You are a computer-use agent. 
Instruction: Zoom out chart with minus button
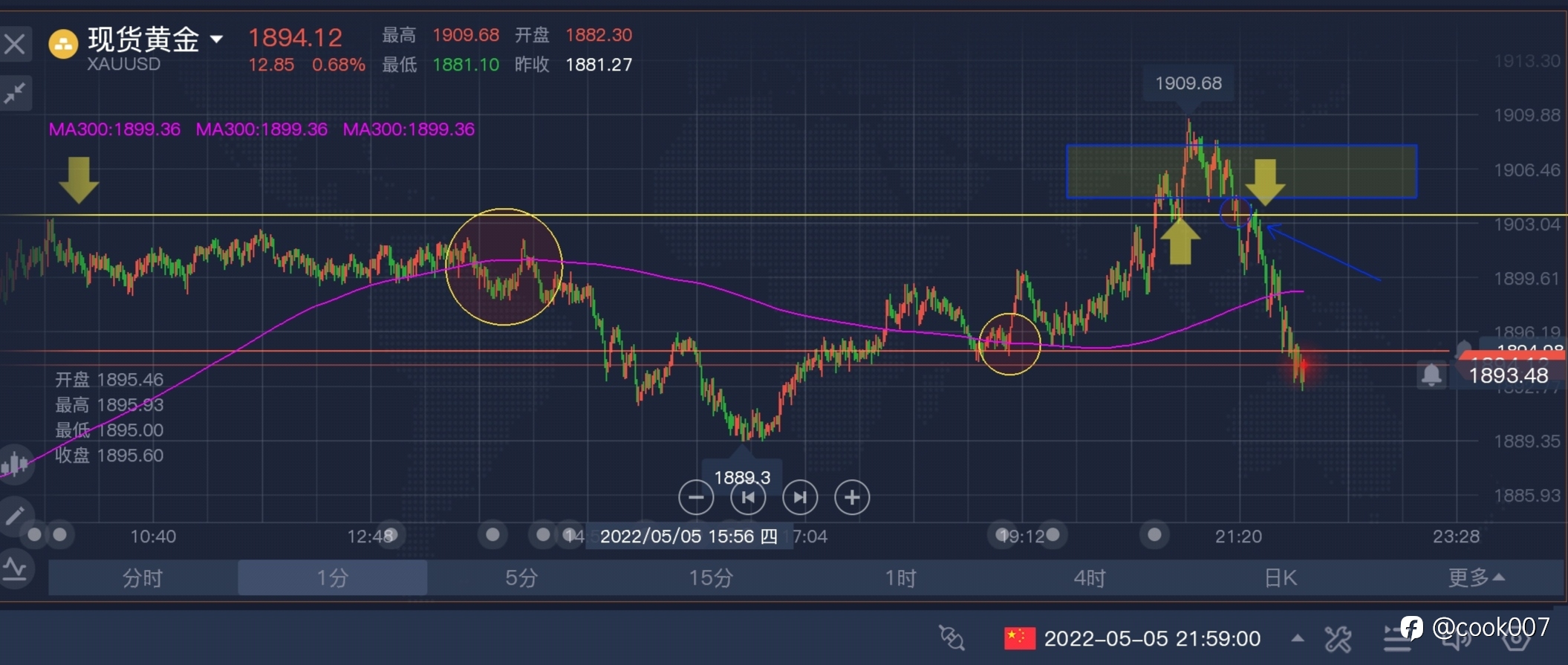pos(696,497)
